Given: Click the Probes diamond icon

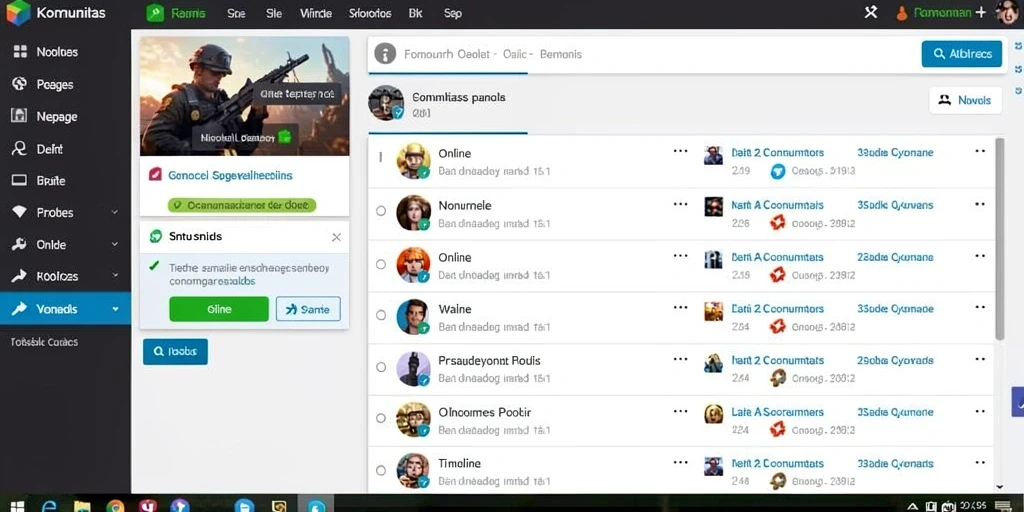Looking at the screenshot, I should 20,212.
